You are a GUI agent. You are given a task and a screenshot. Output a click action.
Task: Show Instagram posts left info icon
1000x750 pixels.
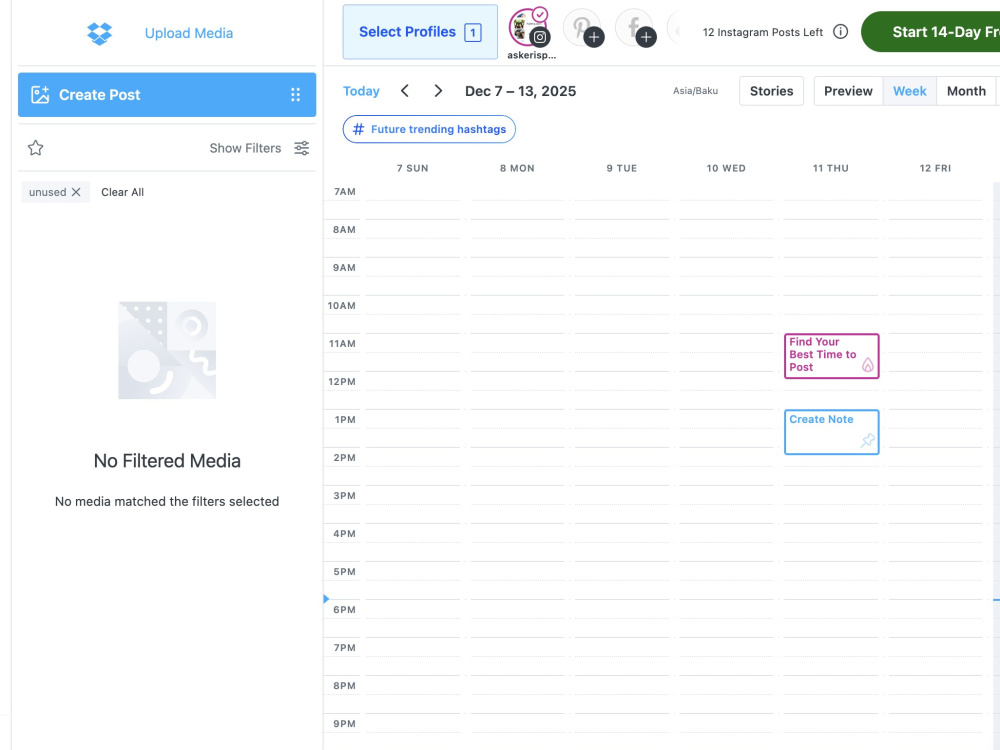841,31
